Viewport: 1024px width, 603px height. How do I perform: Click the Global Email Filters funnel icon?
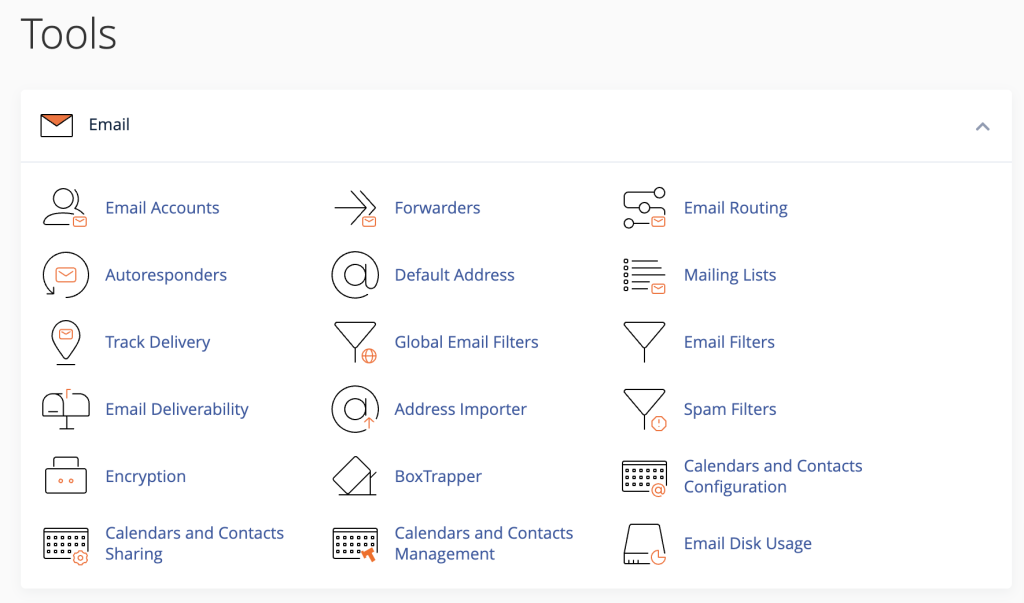tap(356, 342)
